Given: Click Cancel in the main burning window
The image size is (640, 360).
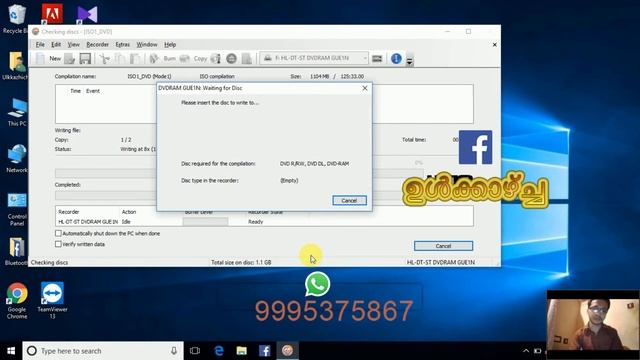Looking at the screenshot, I should (443, 246).
